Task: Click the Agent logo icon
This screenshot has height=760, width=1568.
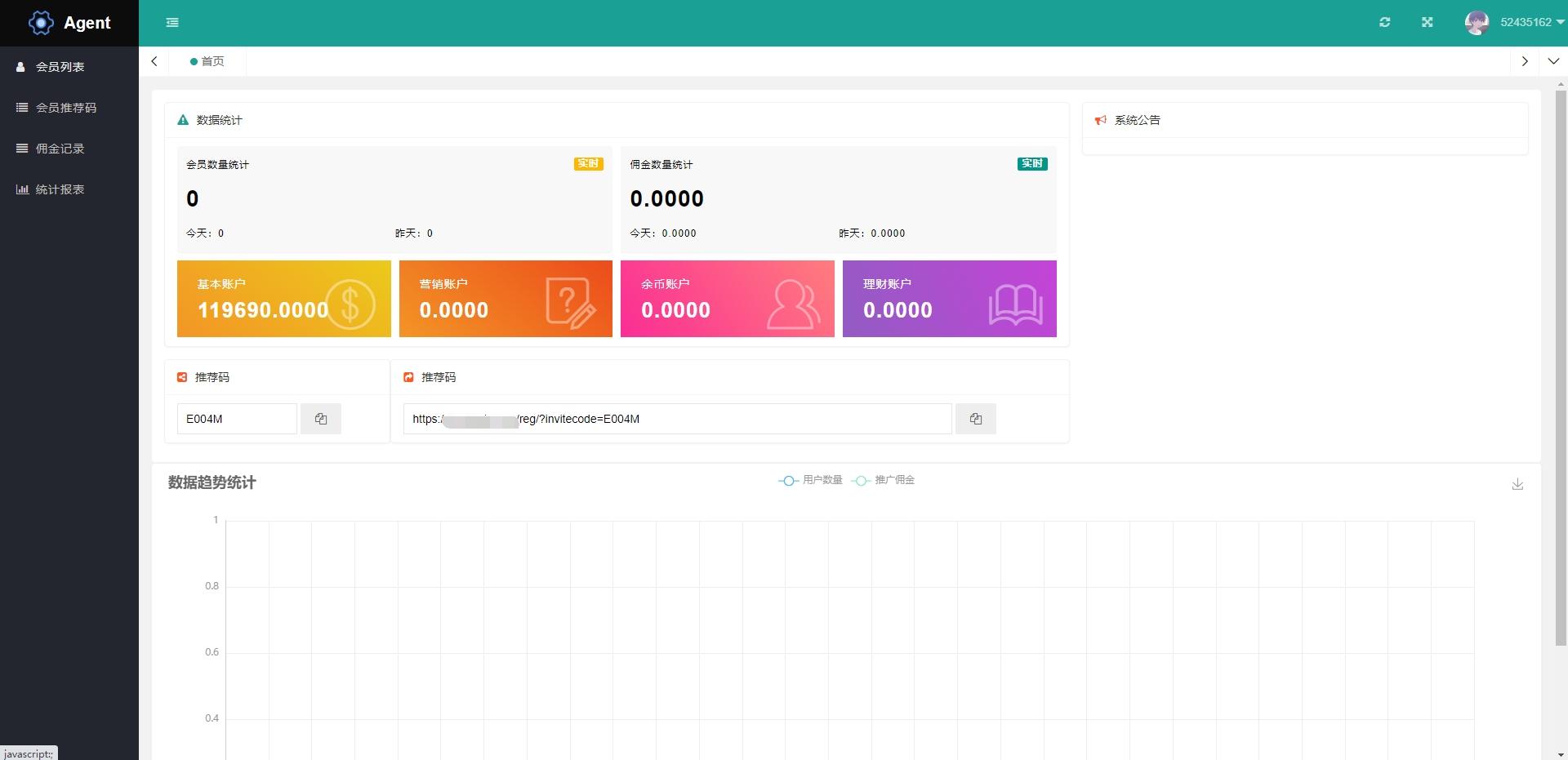Action: coord(41,23)
